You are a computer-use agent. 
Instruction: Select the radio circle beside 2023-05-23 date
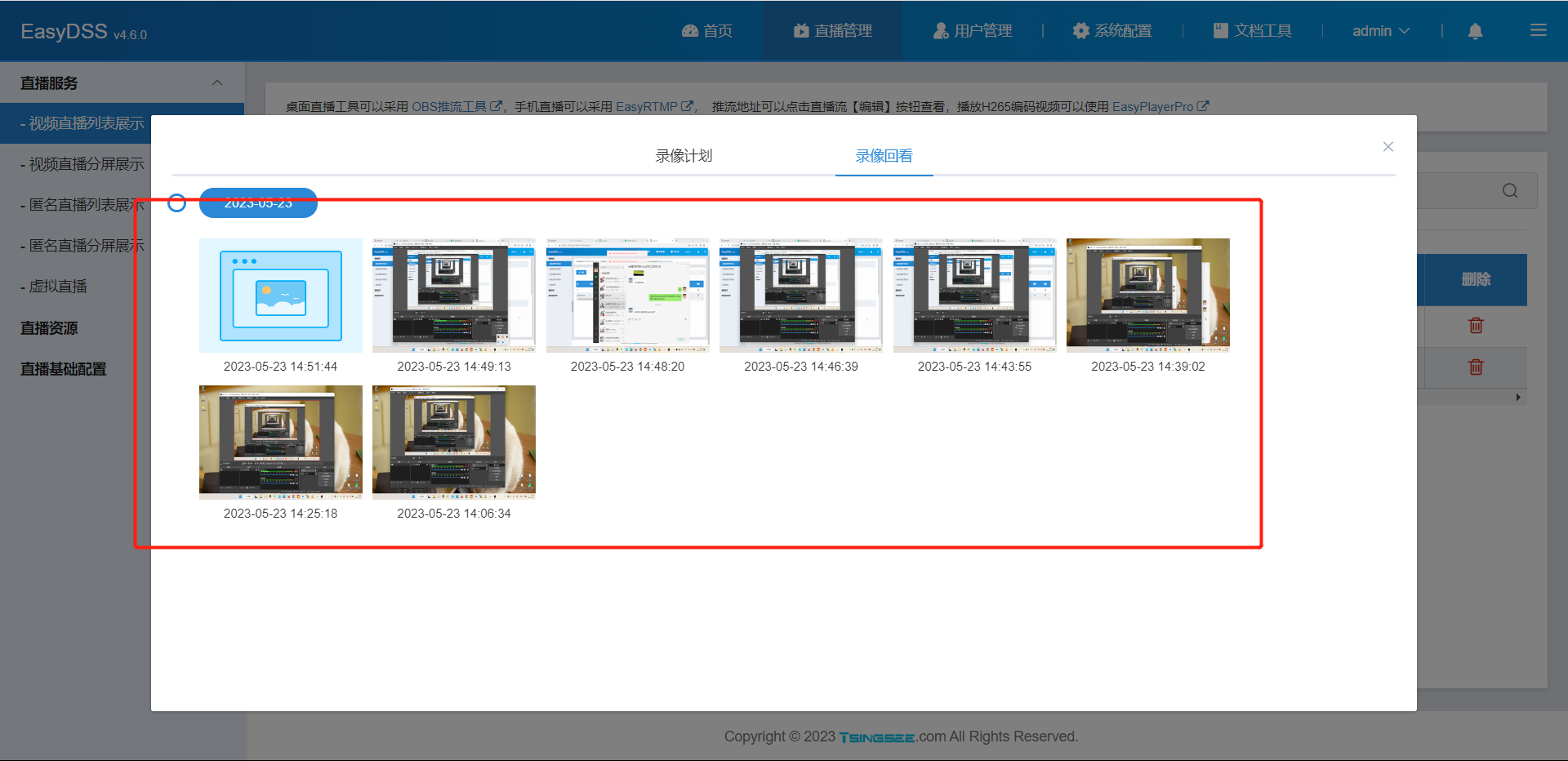coord(176,202)
